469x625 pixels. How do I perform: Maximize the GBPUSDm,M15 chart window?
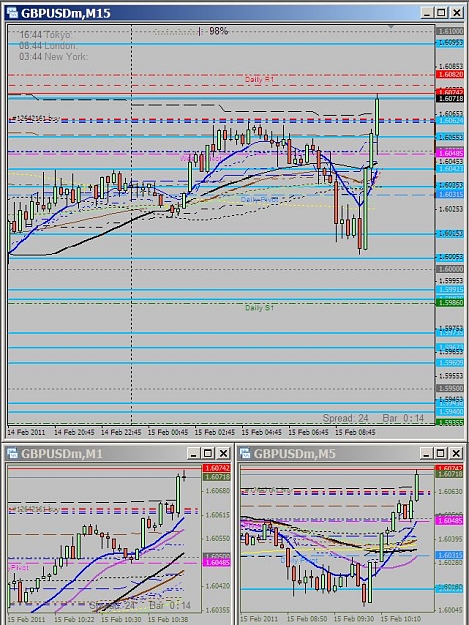pos(441,13)
